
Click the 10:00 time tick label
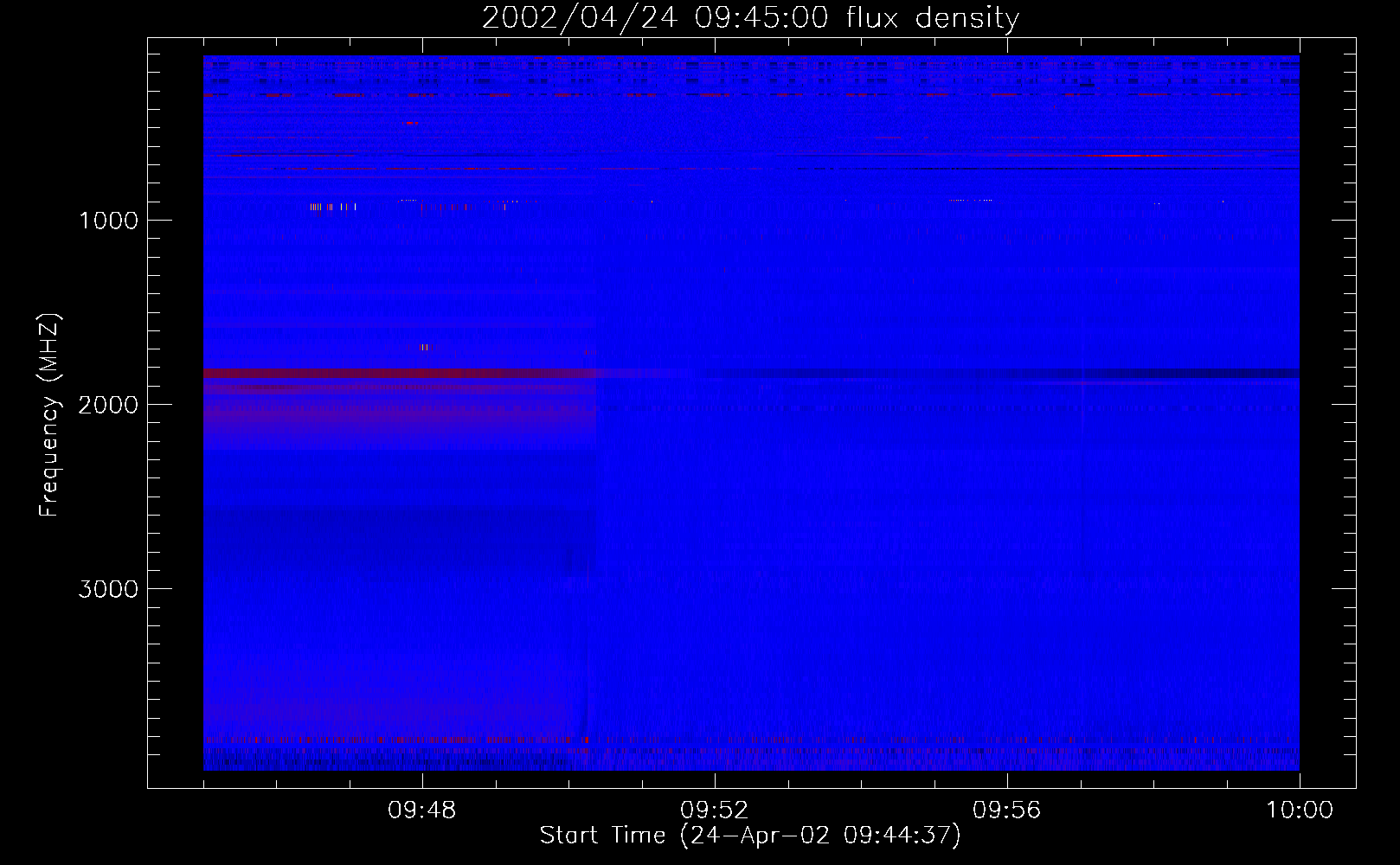(1300, 811)
